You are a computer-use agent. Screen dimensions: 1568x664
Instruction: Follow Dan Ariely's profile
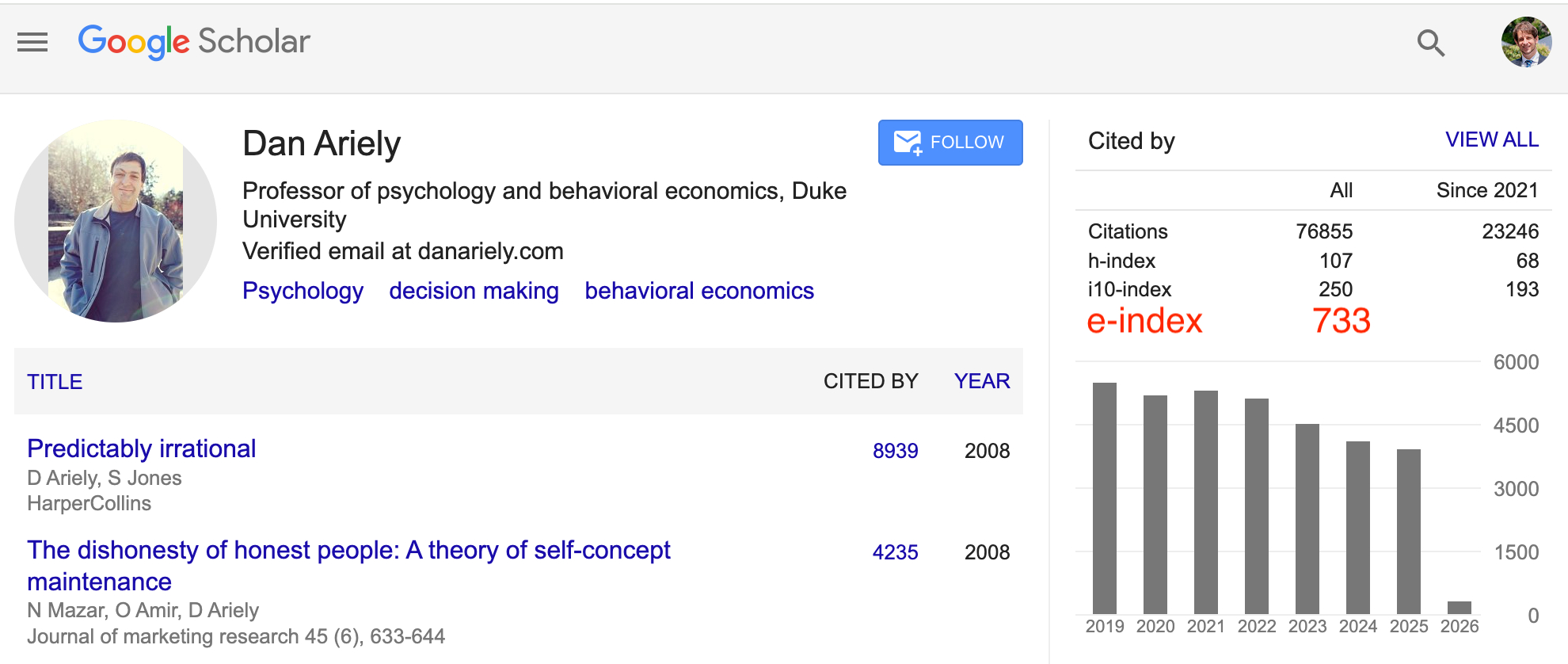[x=950, y=143]
